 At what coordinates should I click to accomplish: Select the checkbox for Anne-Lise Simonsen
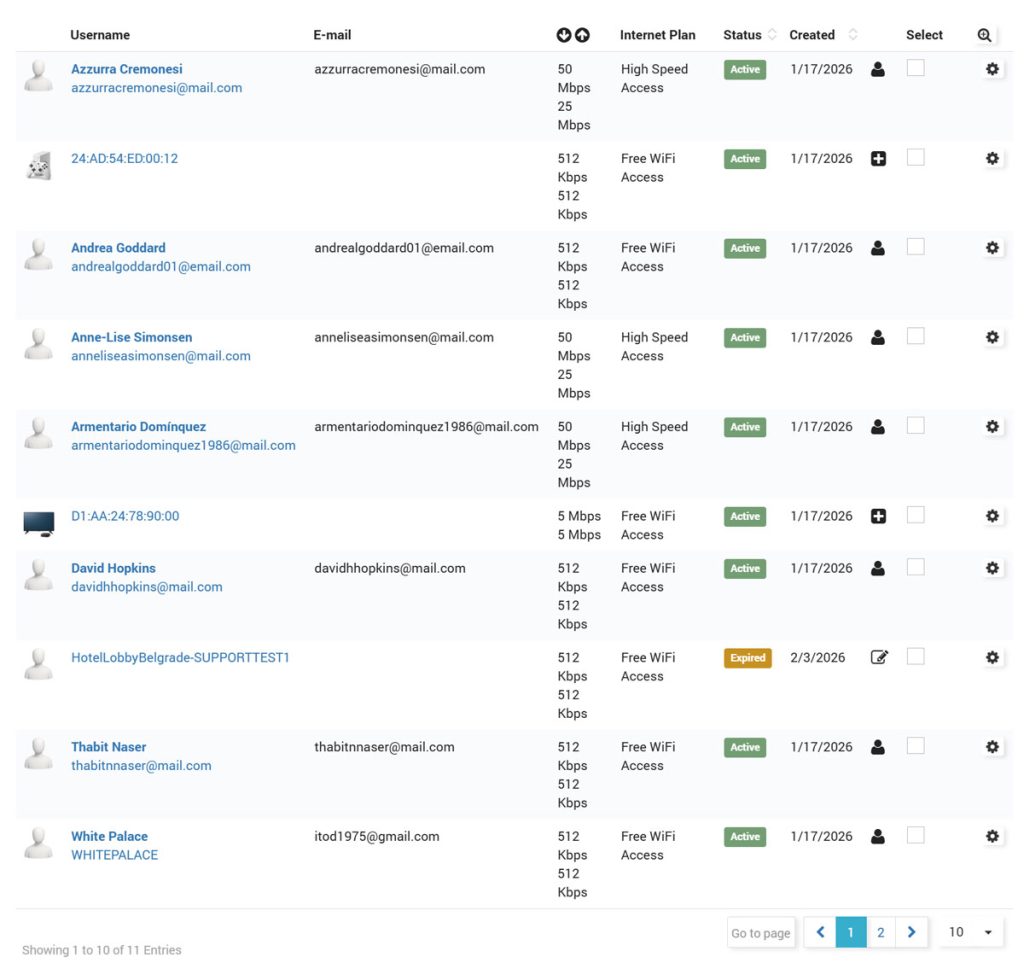pyautogui.click(x=915, y=337)
